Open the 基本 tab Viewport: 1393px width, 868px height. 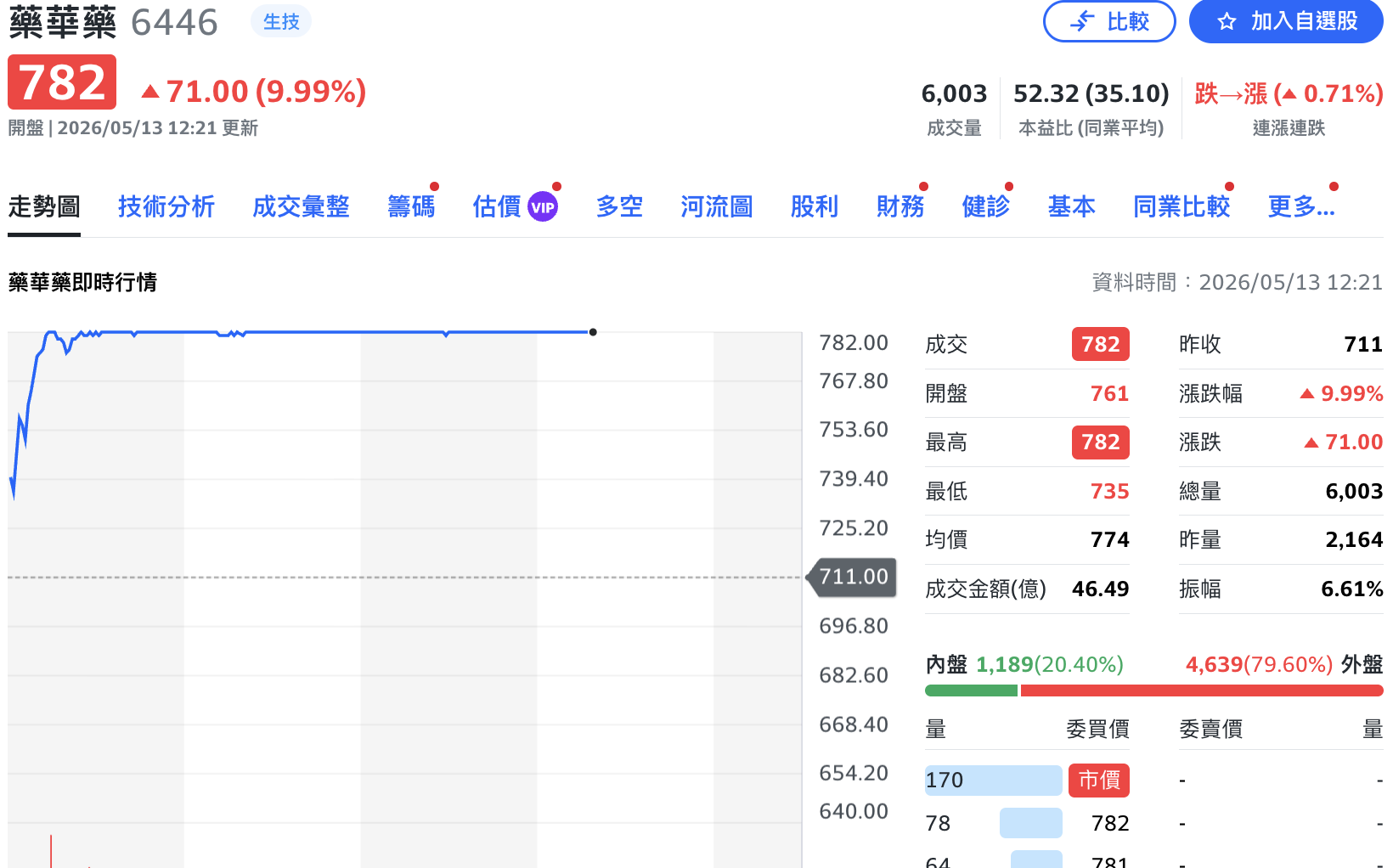coord(1072,206)
